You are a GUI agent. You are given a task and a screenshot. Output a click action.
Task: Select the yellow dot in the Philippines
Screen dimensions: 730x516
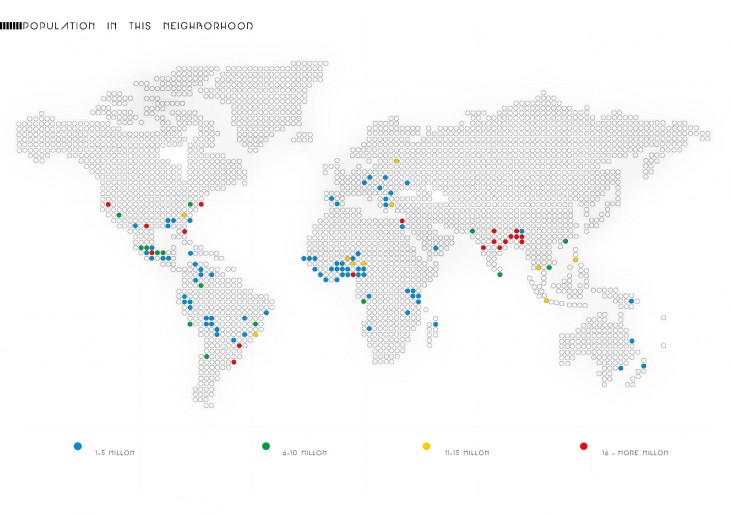click(576, 259)
